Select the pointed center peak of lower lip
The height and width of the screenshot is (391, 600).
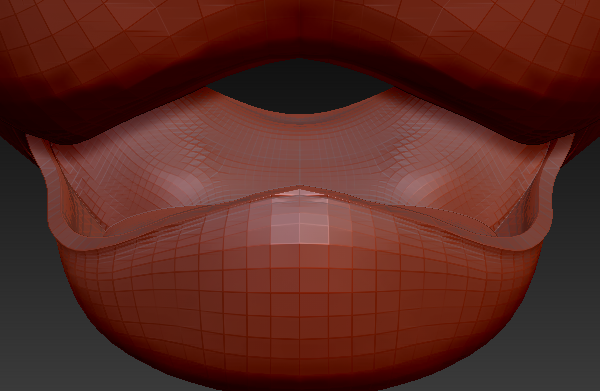point(300,191)
